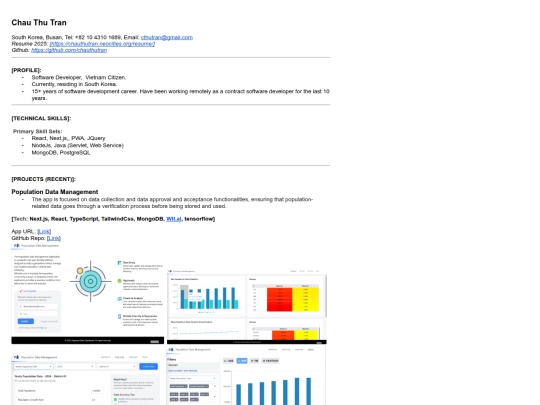Click the Filters and bar chart screenshot
This screenshot has width=540, height=405.
point(247,375)
